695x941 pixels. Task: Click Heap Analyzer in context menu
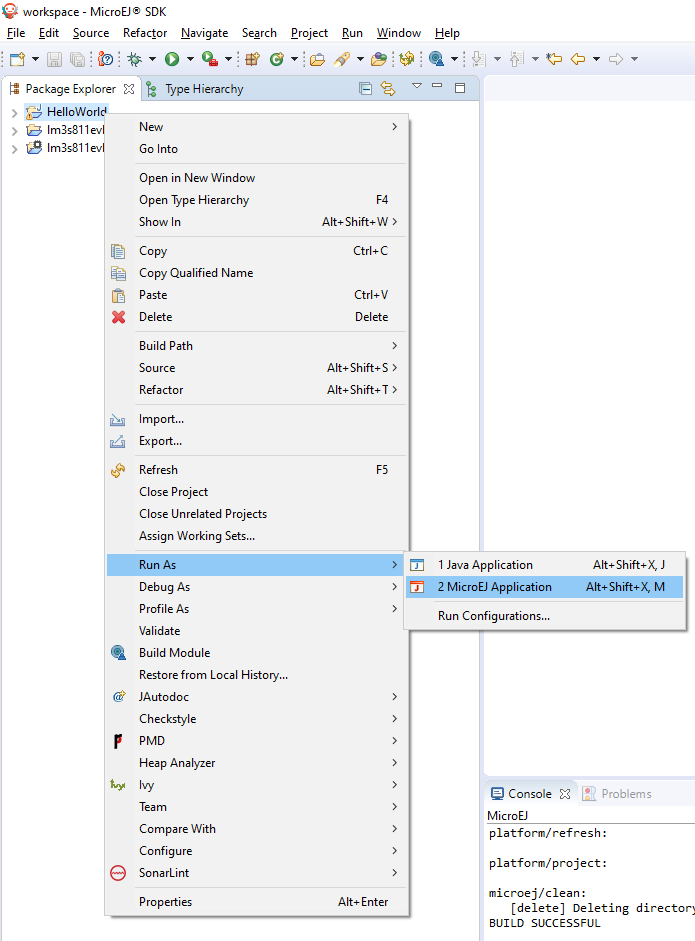(x=256, y=763)
